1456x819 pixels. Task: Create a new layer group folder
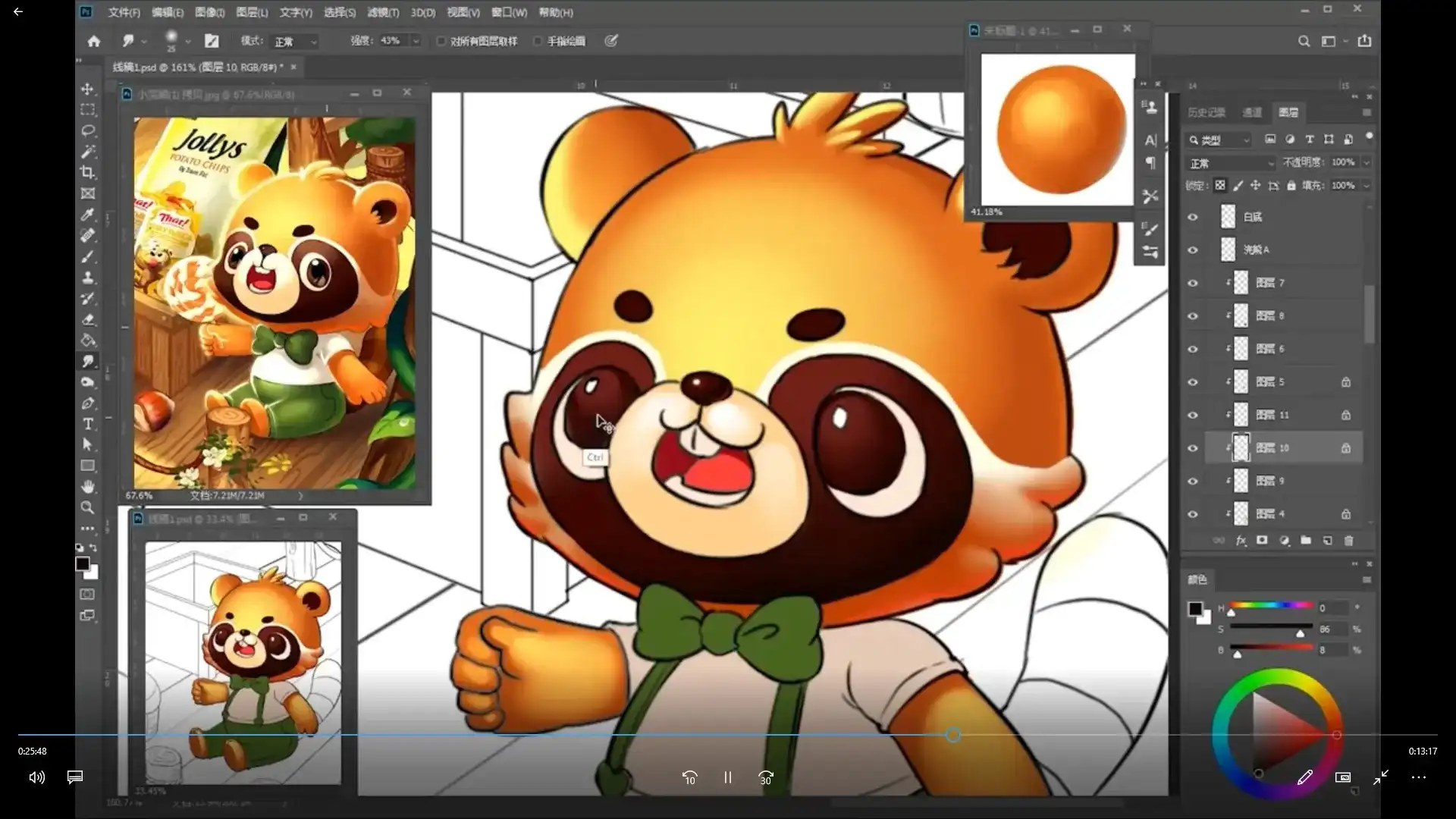pos(1305,541)
